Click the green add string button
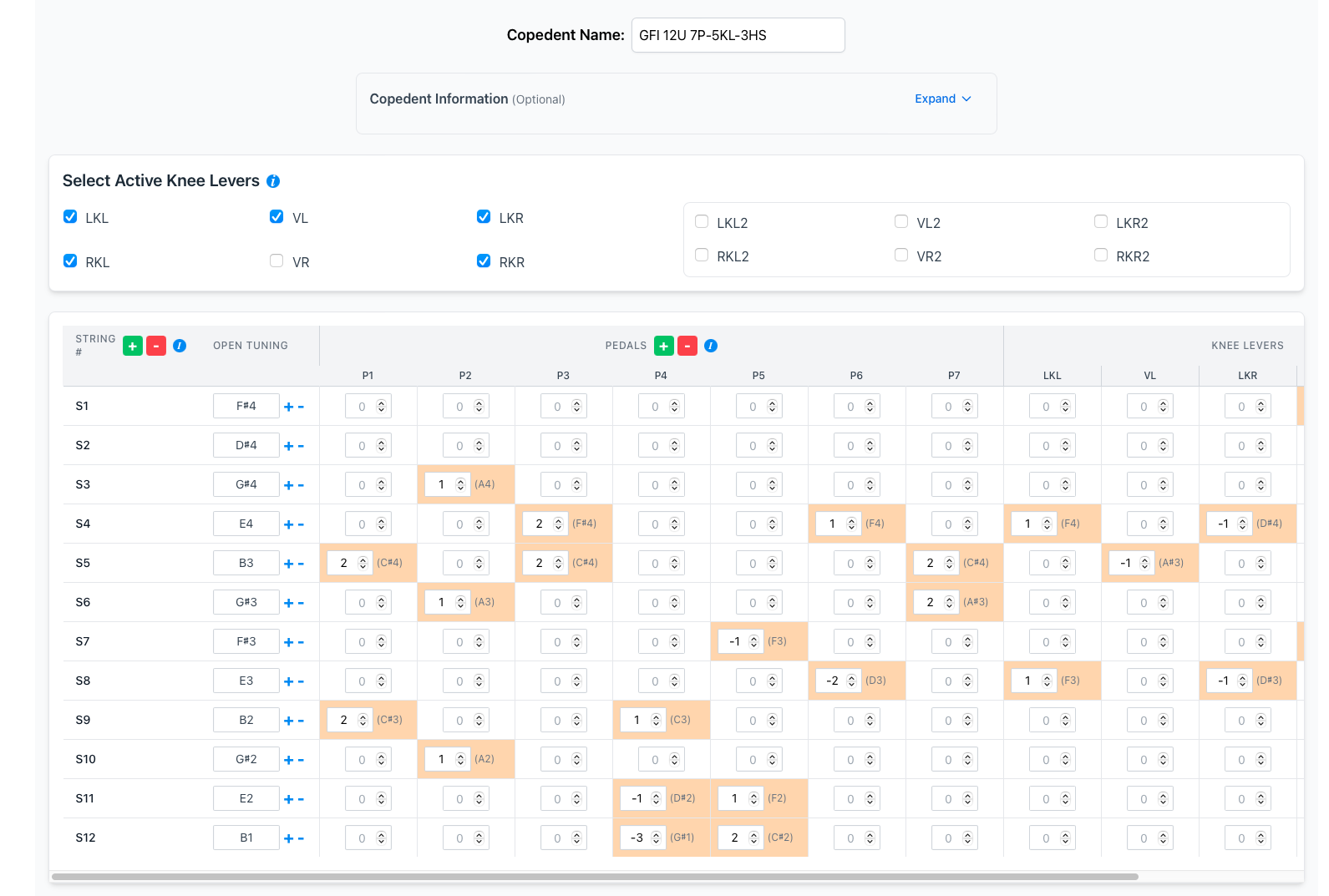Image resolution: width=1329 pixels, height=896 pixels. tap(132, 346)
